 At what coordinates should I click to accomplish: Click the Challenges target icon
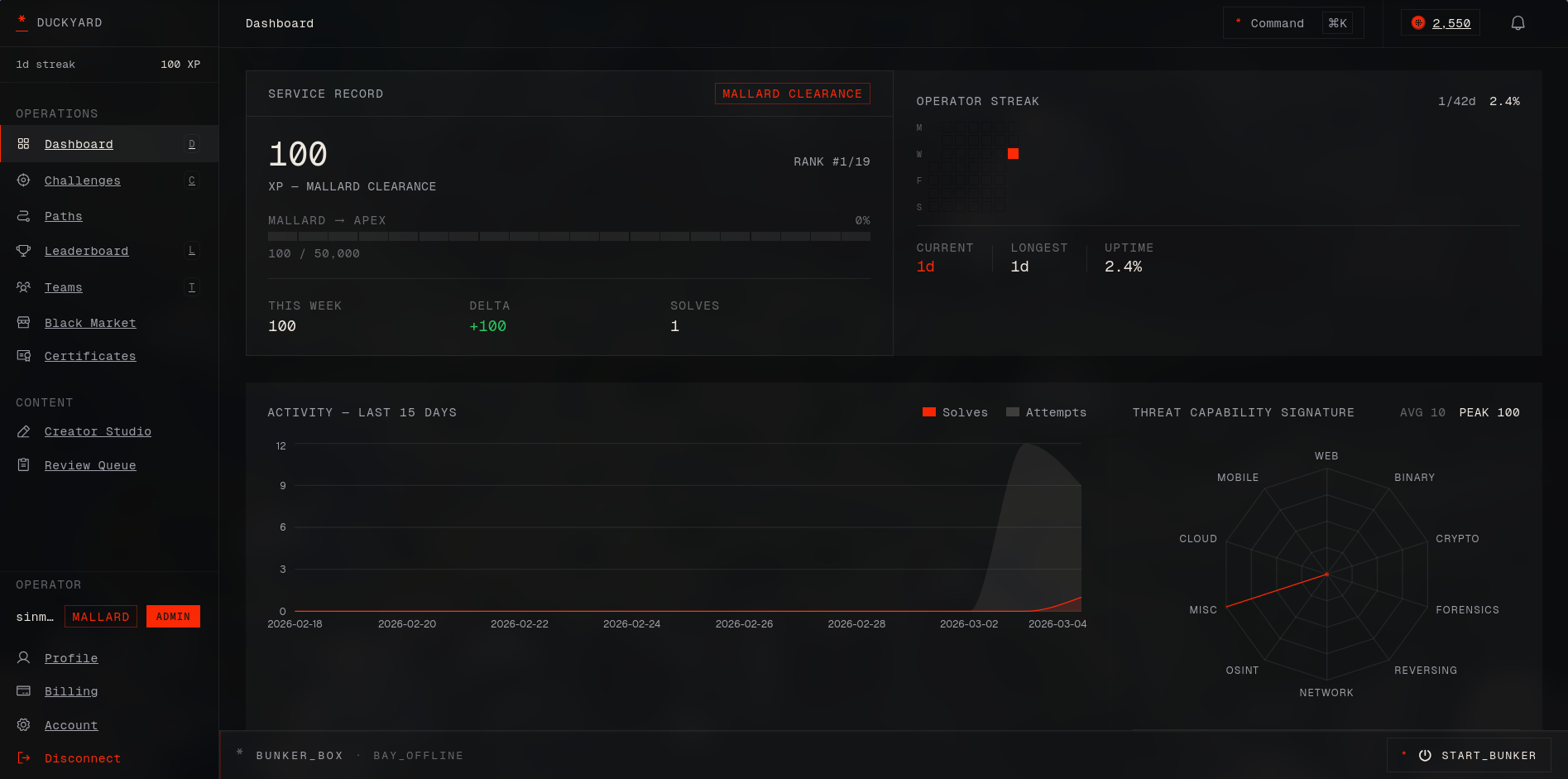tap(24, 180)
